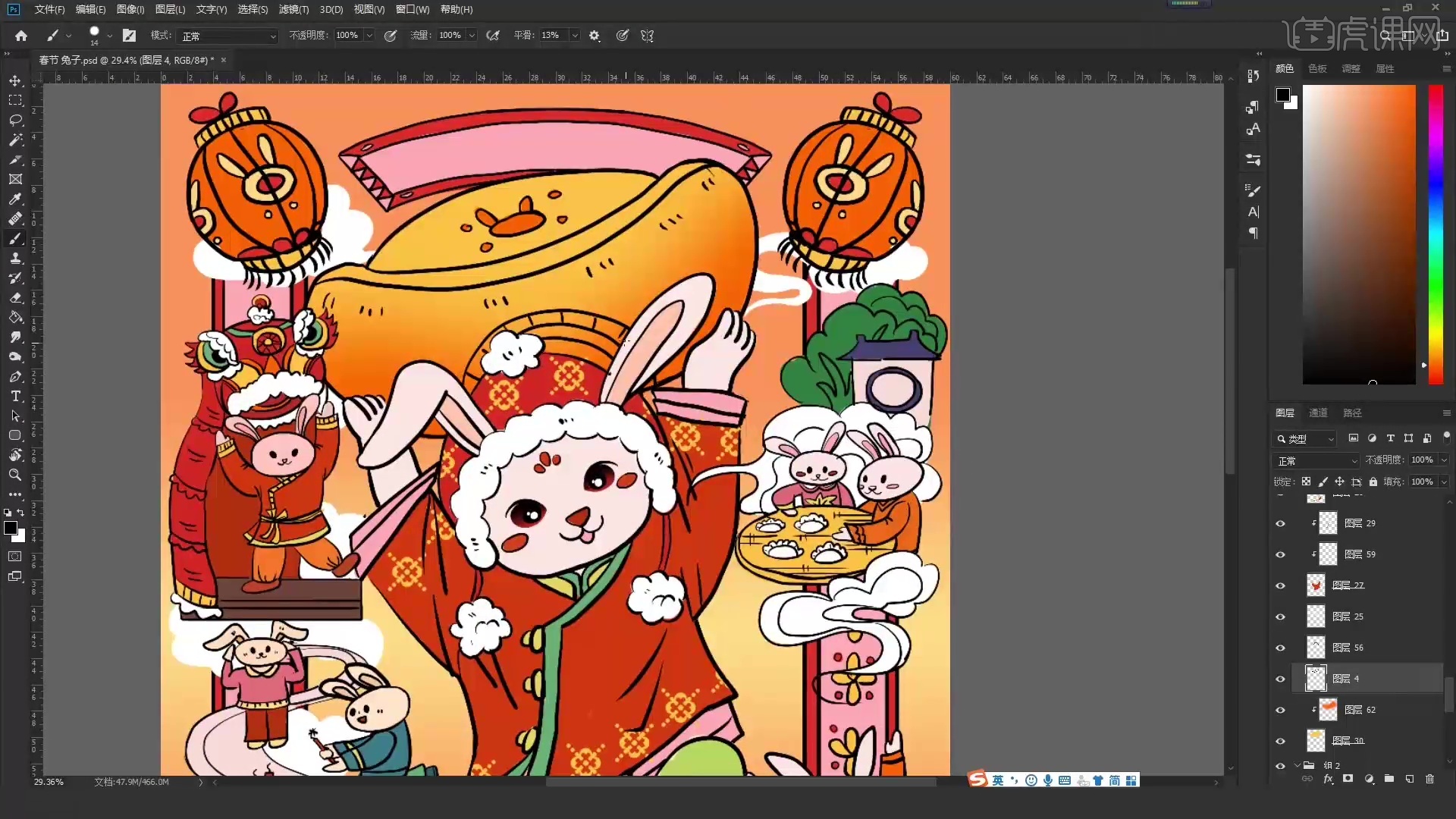Hide 图层 30 with its eye icon
Viewport: 1456px width, 819px height.
[x=1280, y=741]
